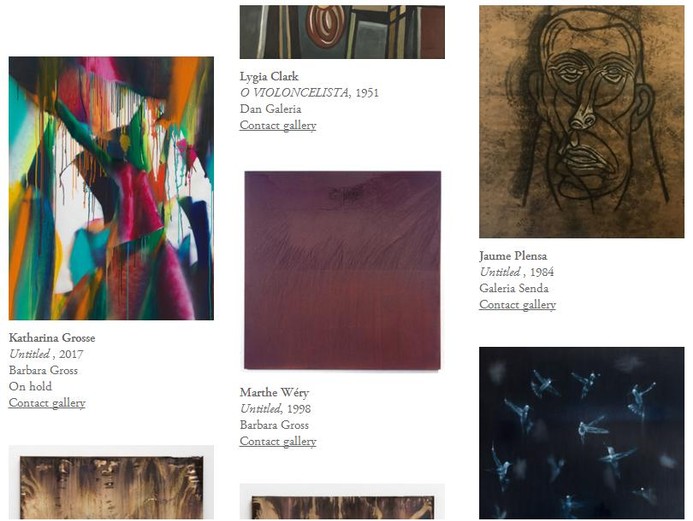Open the brown painting below Marthe Wéry listing
Screen dimensions: 693x521
(x=342, y=502)
